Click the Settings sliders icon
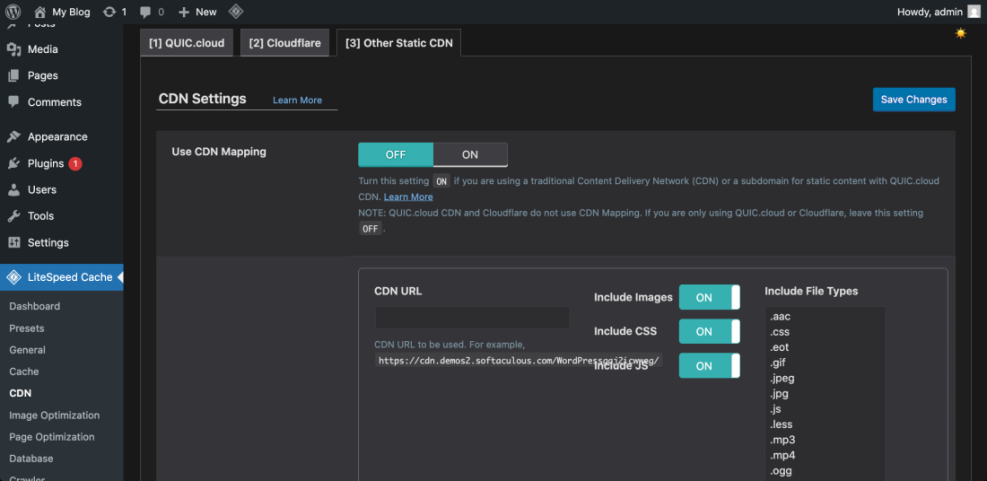The image size is (987, 481). (14, 242)
